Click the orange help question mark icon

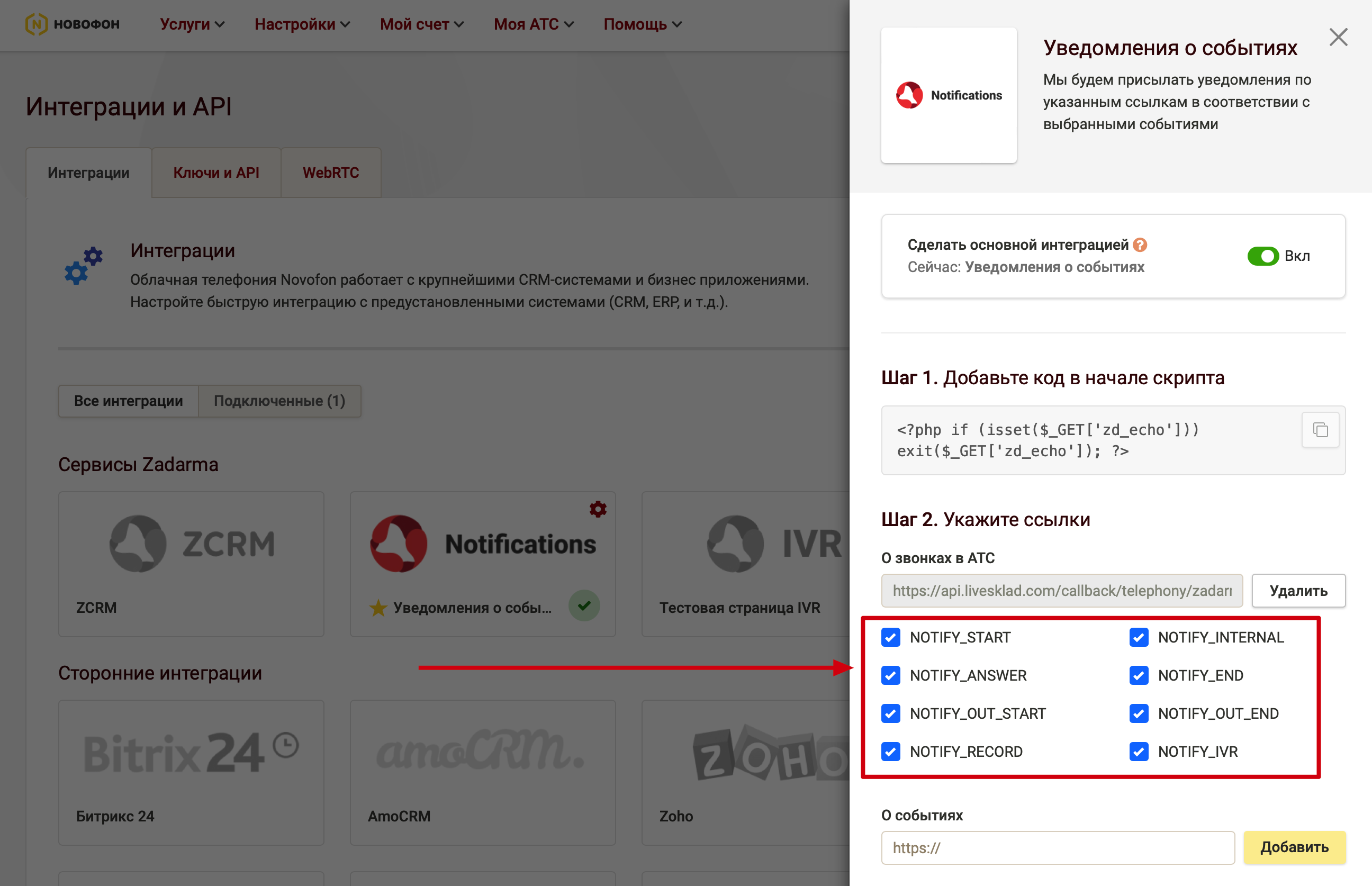1140,245
